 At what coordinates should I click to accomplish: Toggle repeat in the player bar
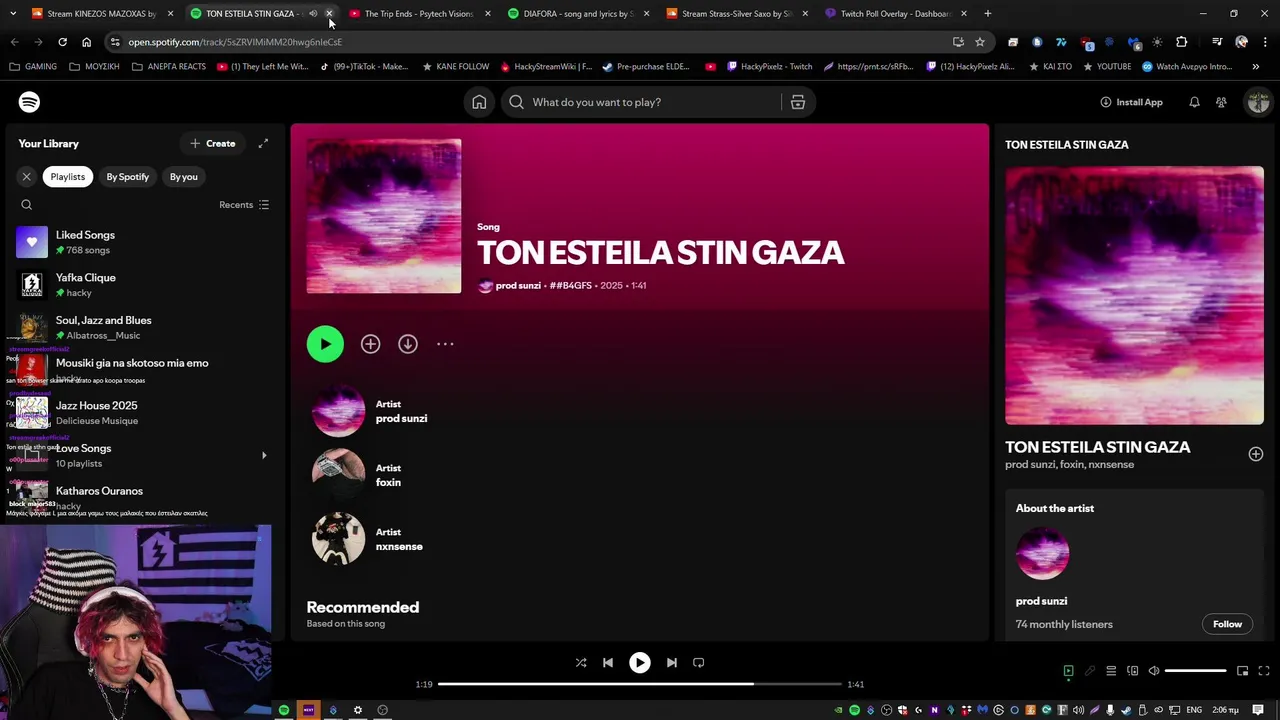click(x=699, y=662)
